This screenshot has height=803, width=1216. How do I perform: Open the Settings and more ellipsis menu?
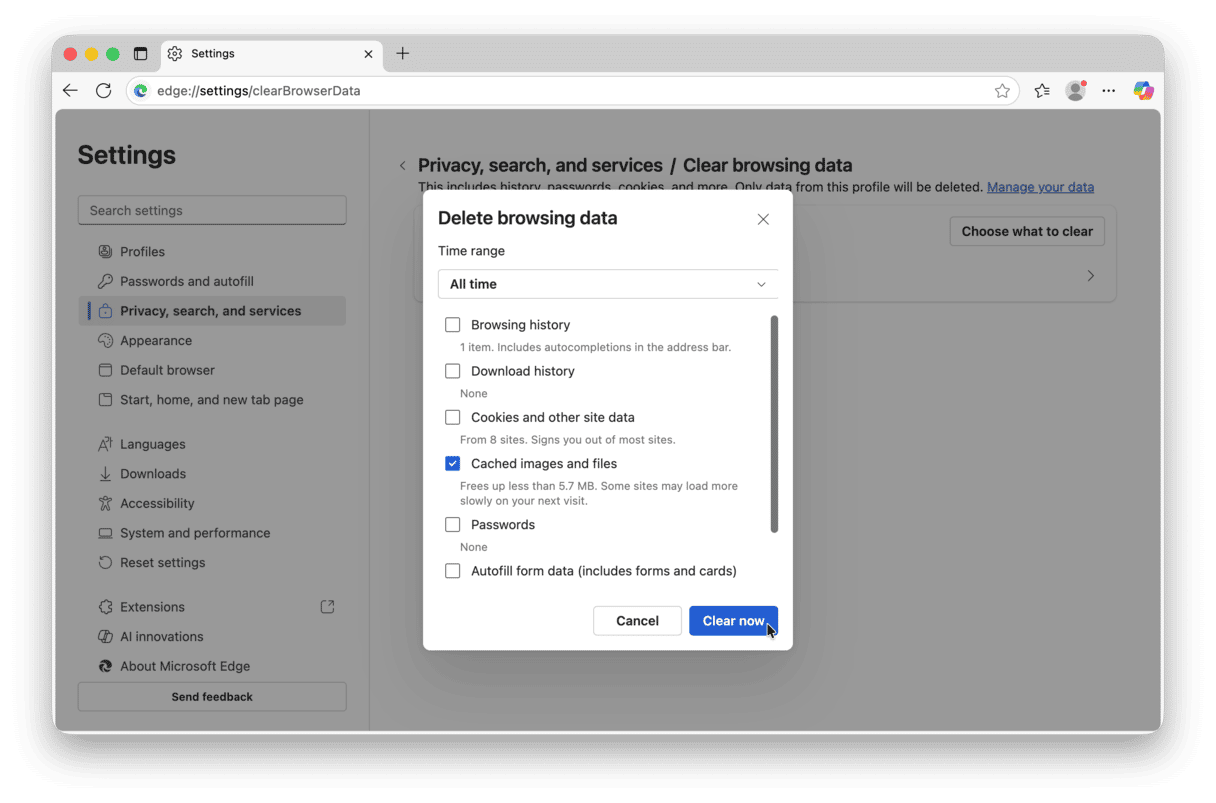1109,90
